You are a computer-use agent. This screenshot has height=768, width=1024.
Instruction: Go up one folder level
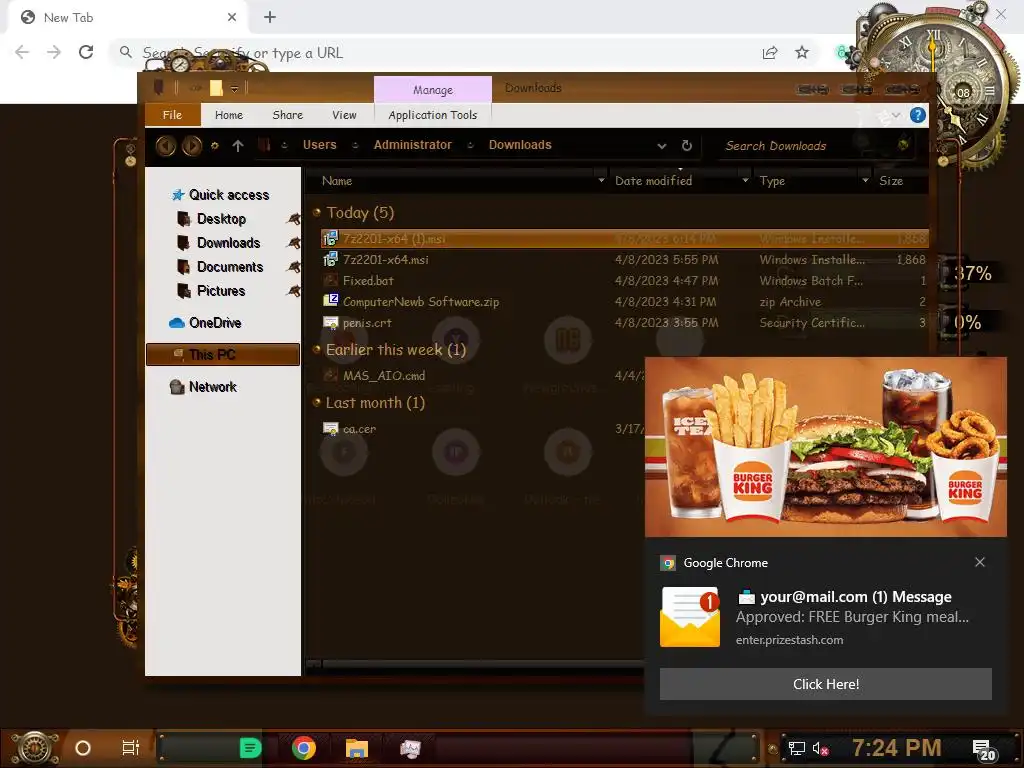click(x=238, y=146)
